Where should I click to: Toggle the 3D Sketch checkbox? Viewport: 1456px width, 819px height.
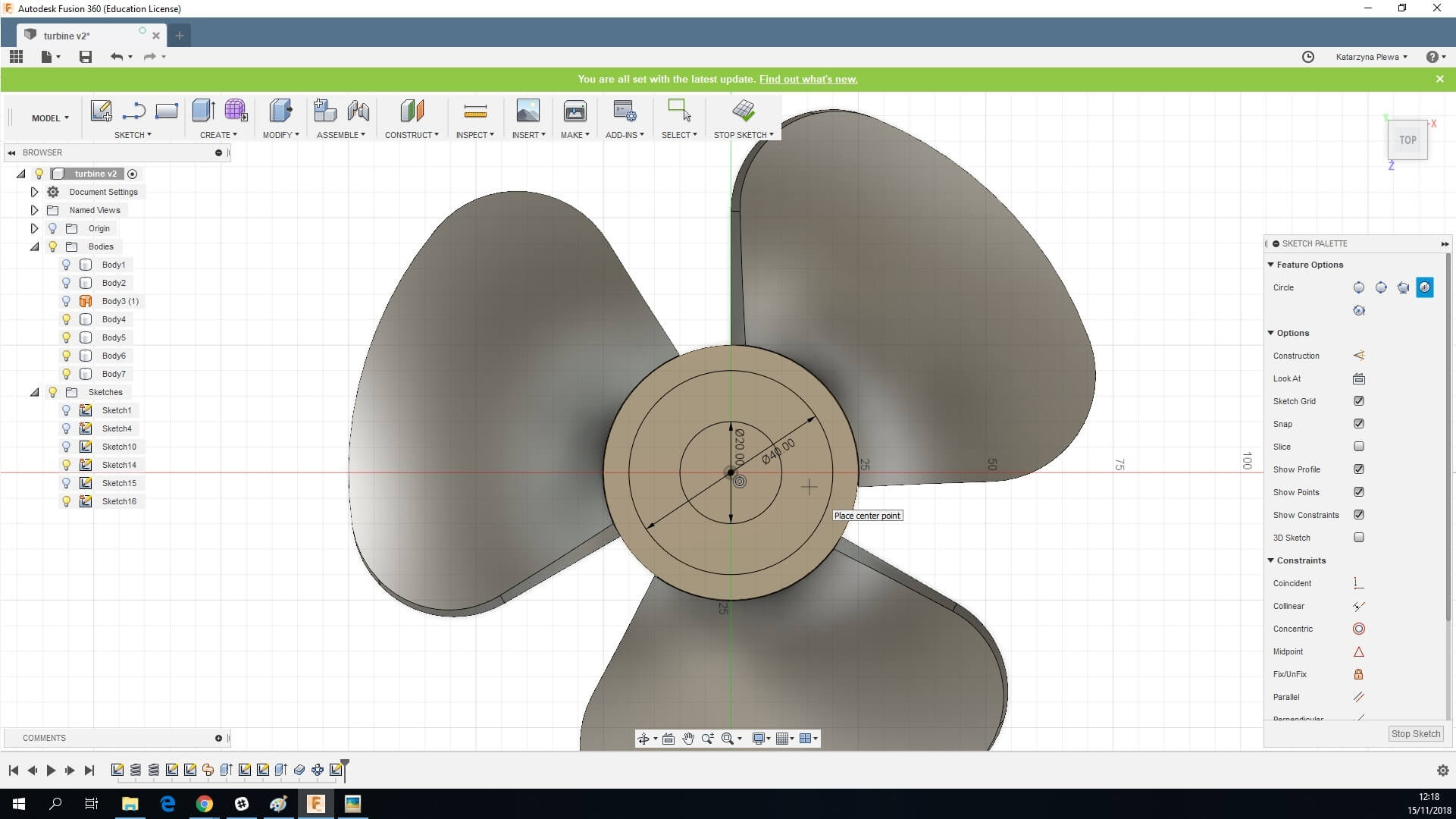(1358, 538)
